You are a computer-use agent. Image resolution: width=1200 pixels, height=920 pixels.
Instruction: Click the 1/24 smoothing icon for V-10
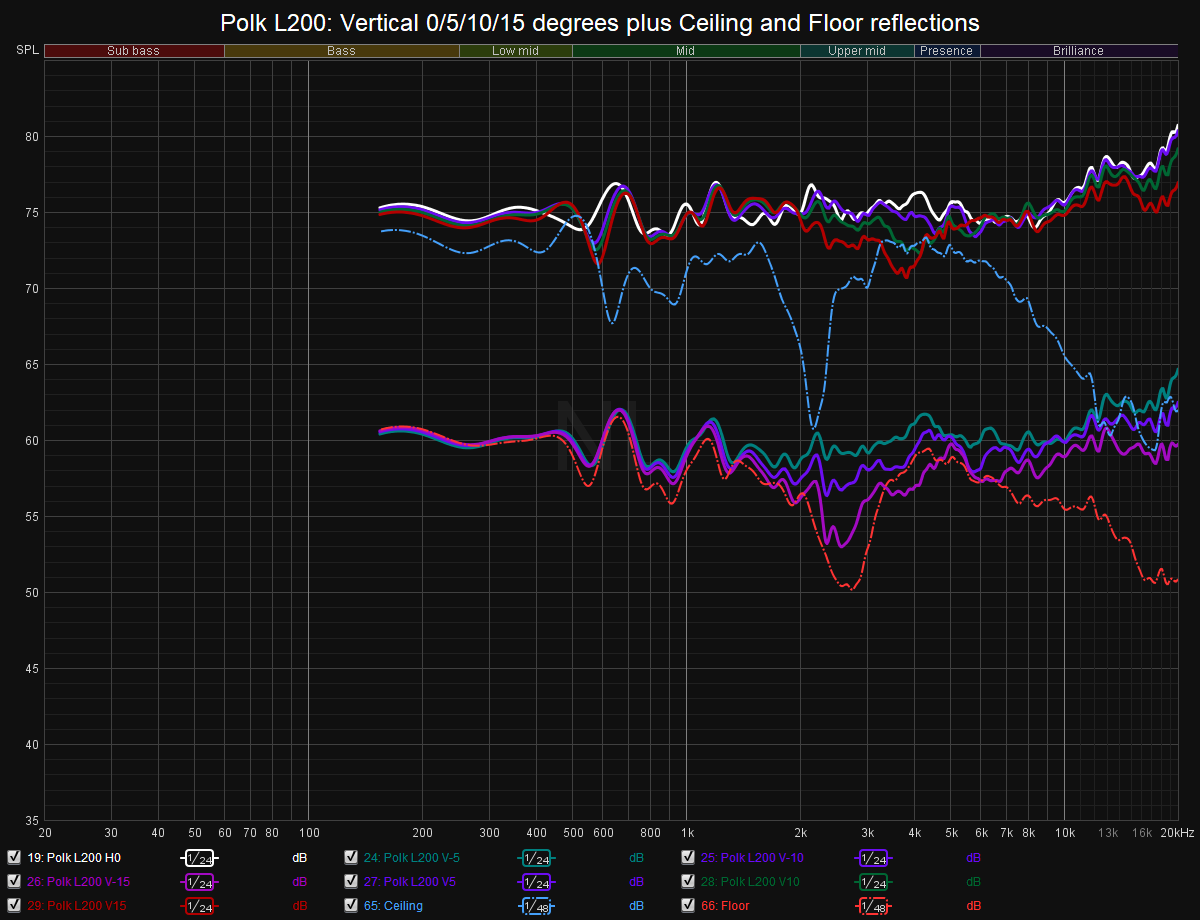(x=873, y=858)
